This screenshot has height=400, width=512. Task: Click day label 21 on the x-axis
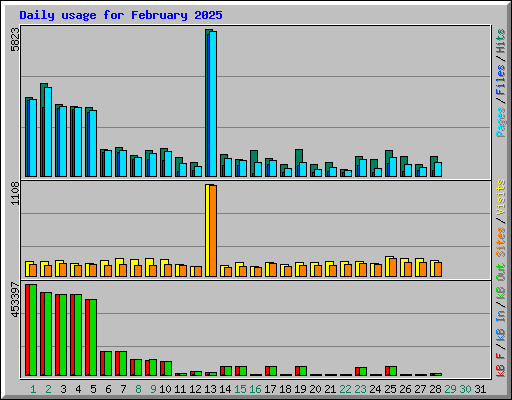(x=330, y=389)
